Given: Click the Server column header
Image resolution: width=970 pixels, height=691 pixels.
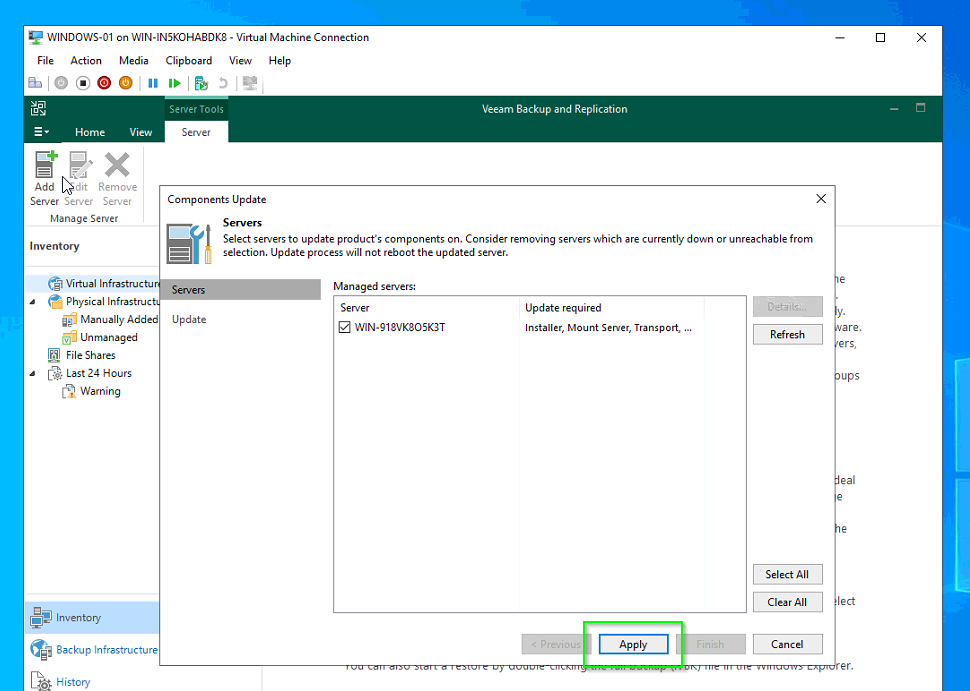Looking at the screenshot, I should (427, 307).
